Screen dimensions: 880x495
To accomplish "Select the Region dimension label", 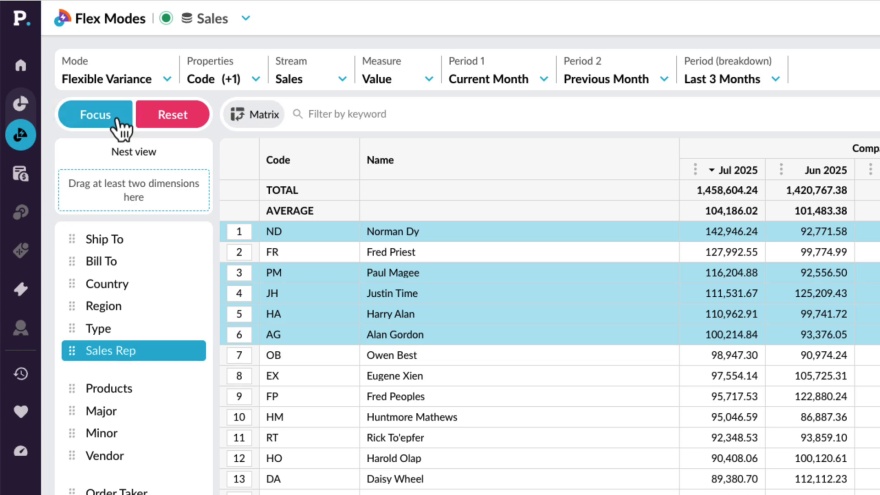I will [103, 306].
